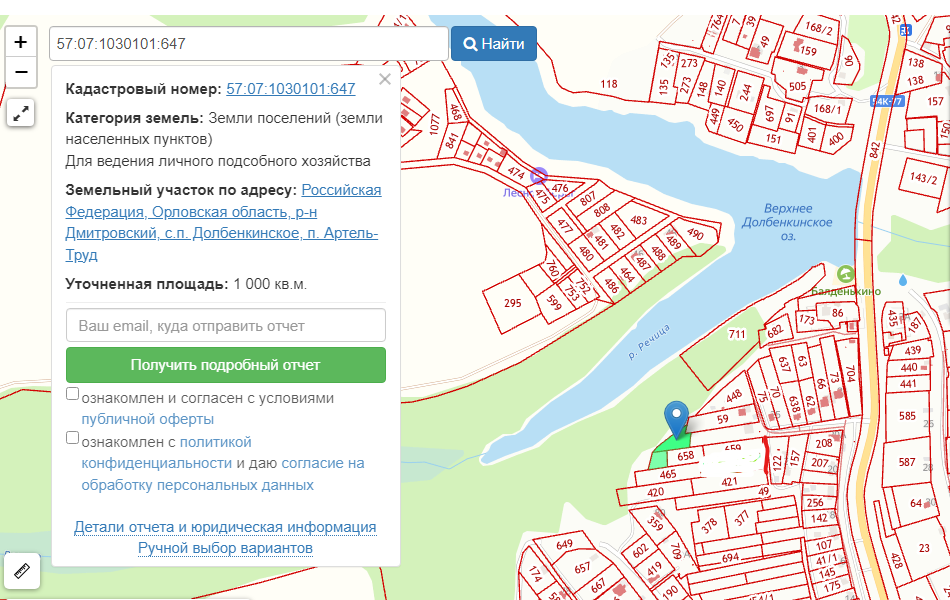Select parcel 694 on the map
The width and height of the screenshot is (950, 600).
pos(730,557)
